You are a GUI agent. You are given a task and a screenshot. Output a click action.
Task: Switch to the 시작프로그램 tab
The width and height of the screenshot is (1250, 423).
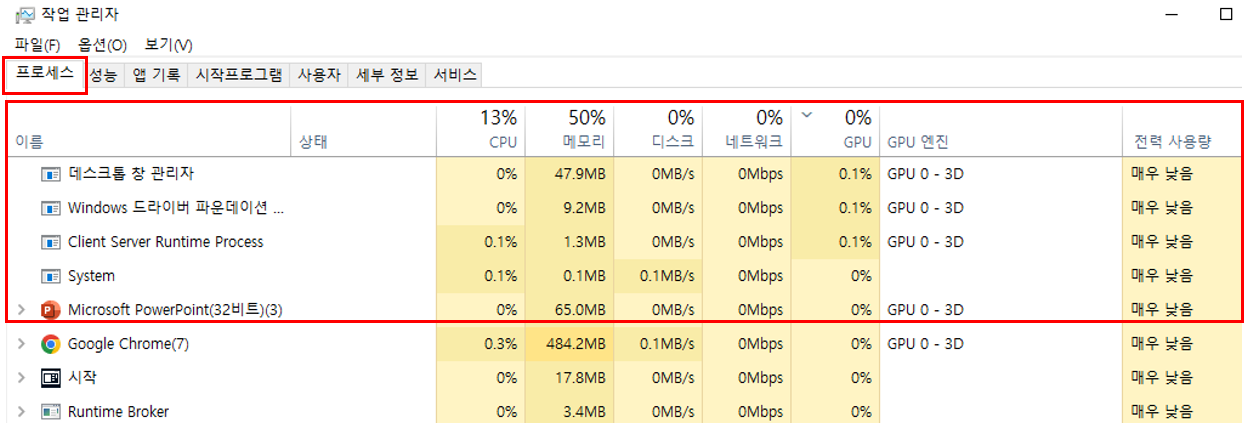click(239, 75)
